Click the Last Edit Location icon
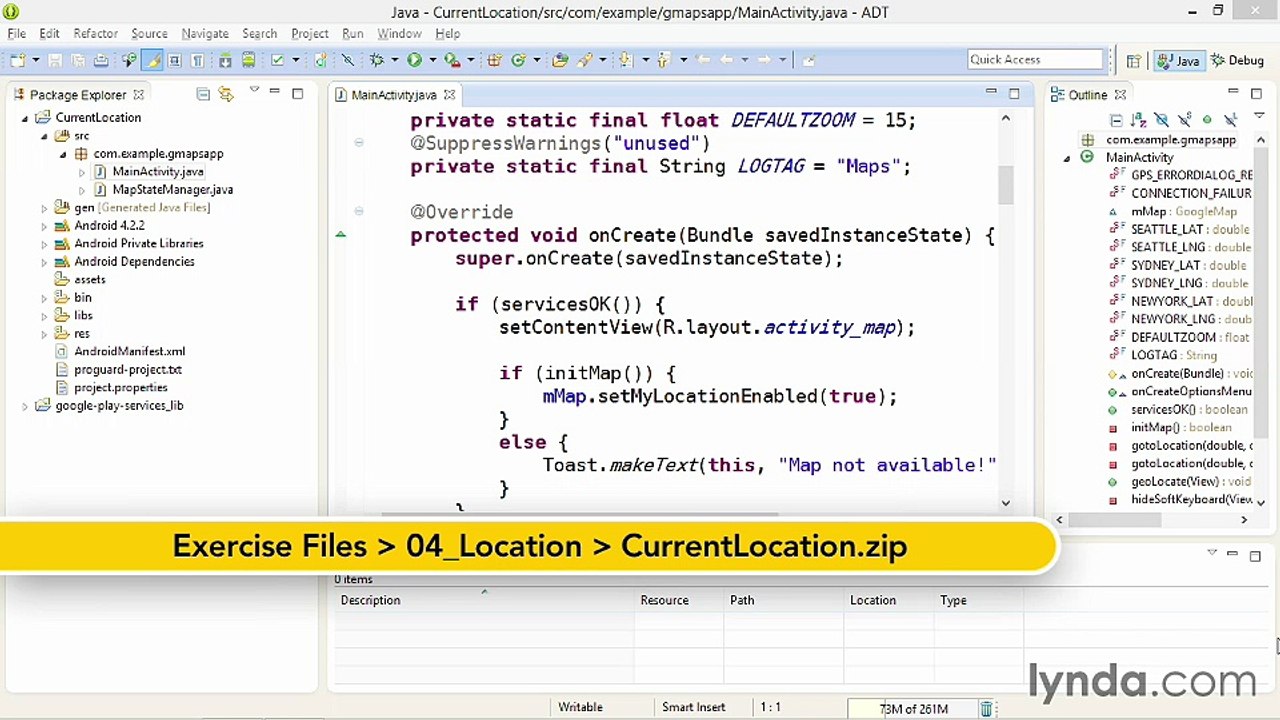This screenshot has height=720, width=1280. tap(703, 60)
